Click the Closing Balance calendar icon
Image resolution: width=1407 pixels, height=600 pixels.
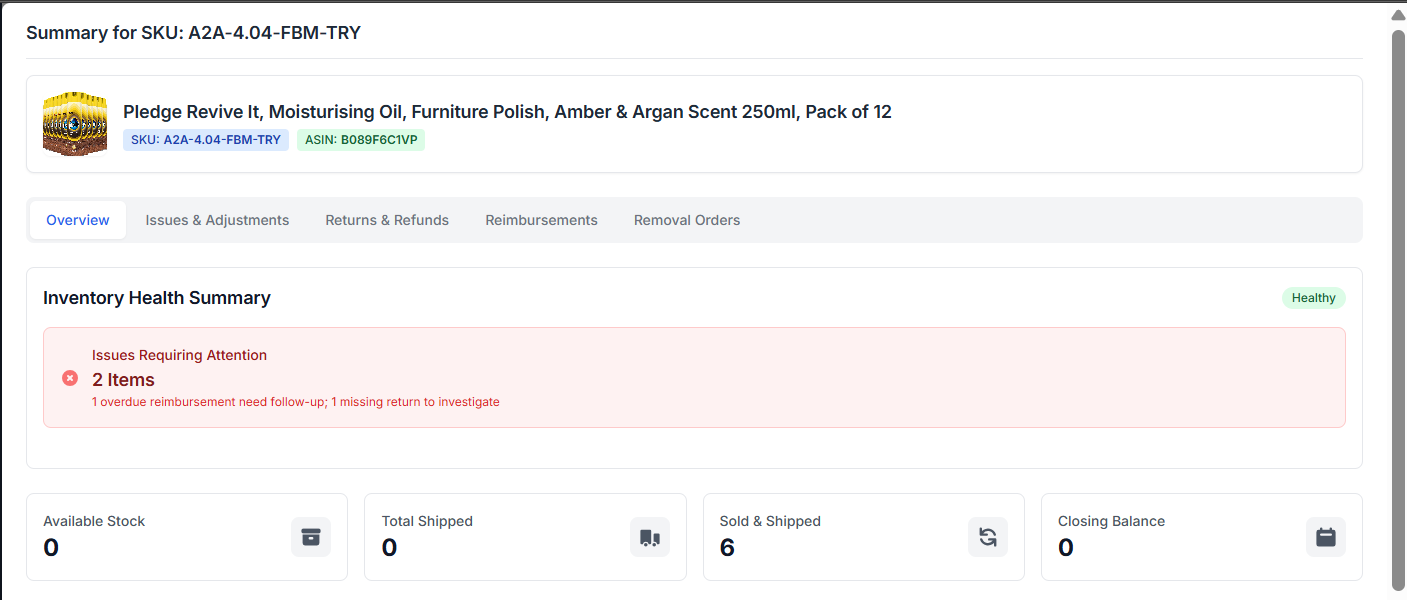point(1325,537)
